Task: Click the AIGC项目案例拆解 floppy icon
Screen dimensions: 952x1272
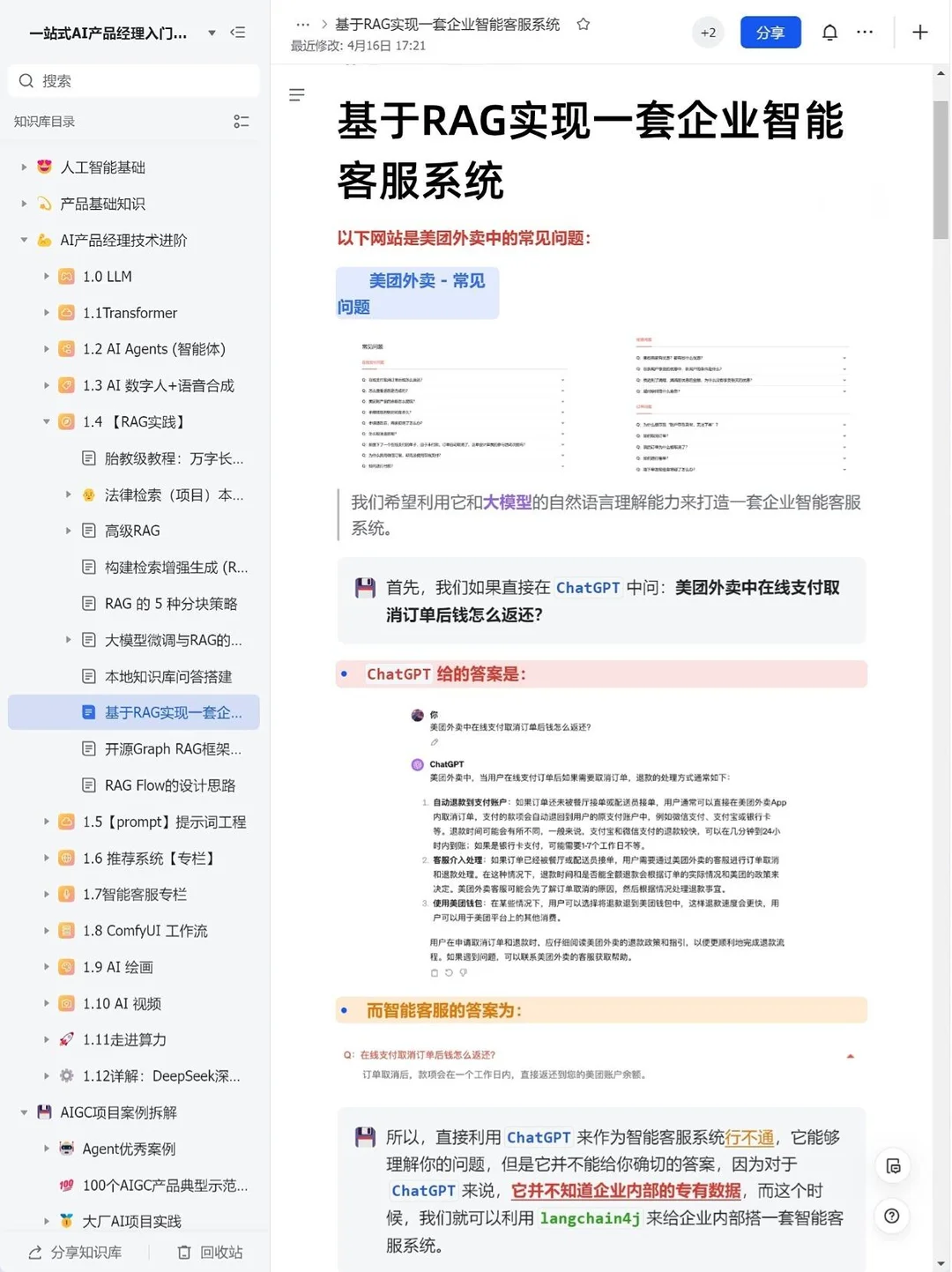Action: tap(44, 1112)
